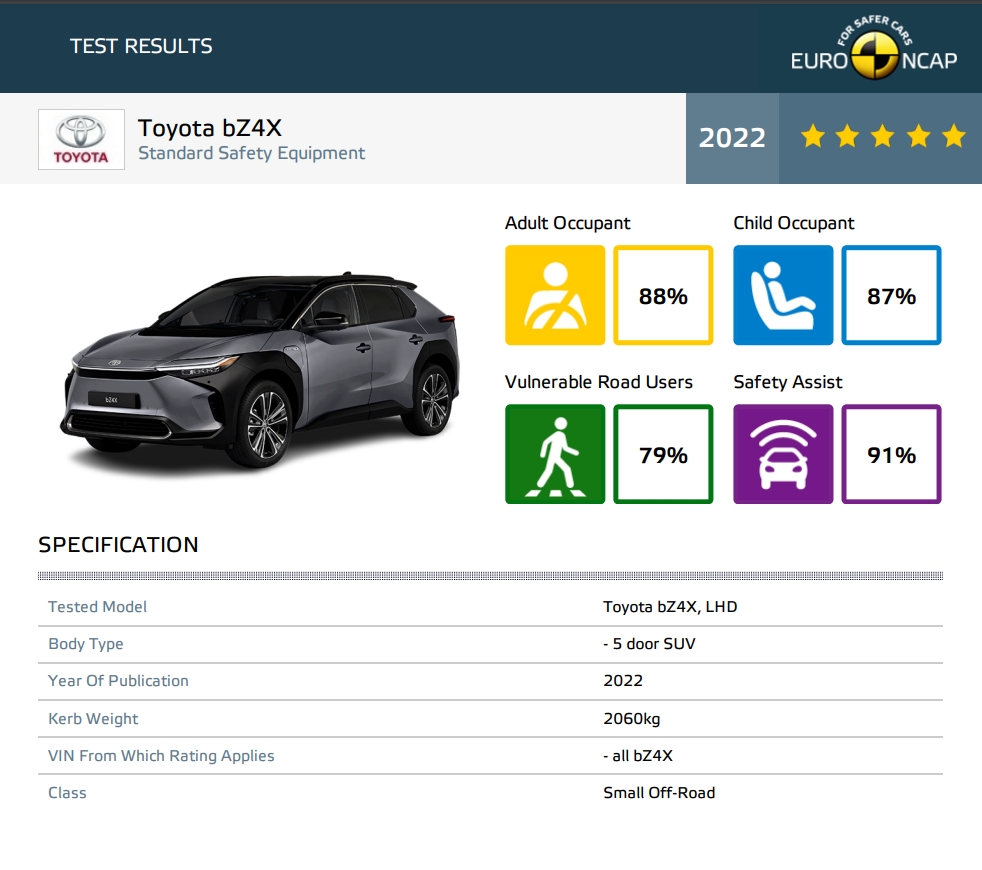Click the Child Occupant label

(x=793, y=223)
